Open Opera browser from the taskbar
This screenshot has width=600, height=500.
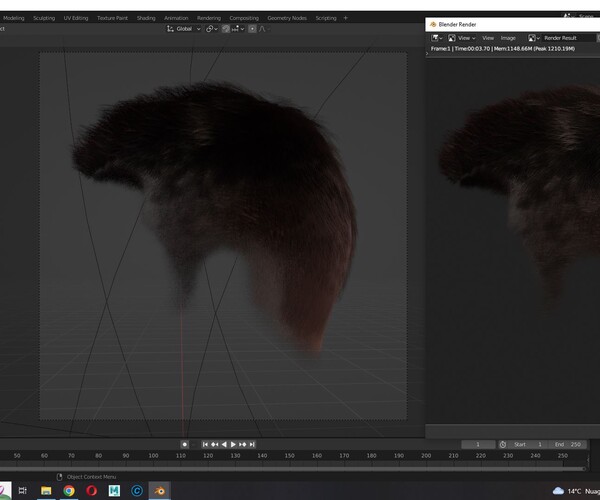[x=91, y=490]
